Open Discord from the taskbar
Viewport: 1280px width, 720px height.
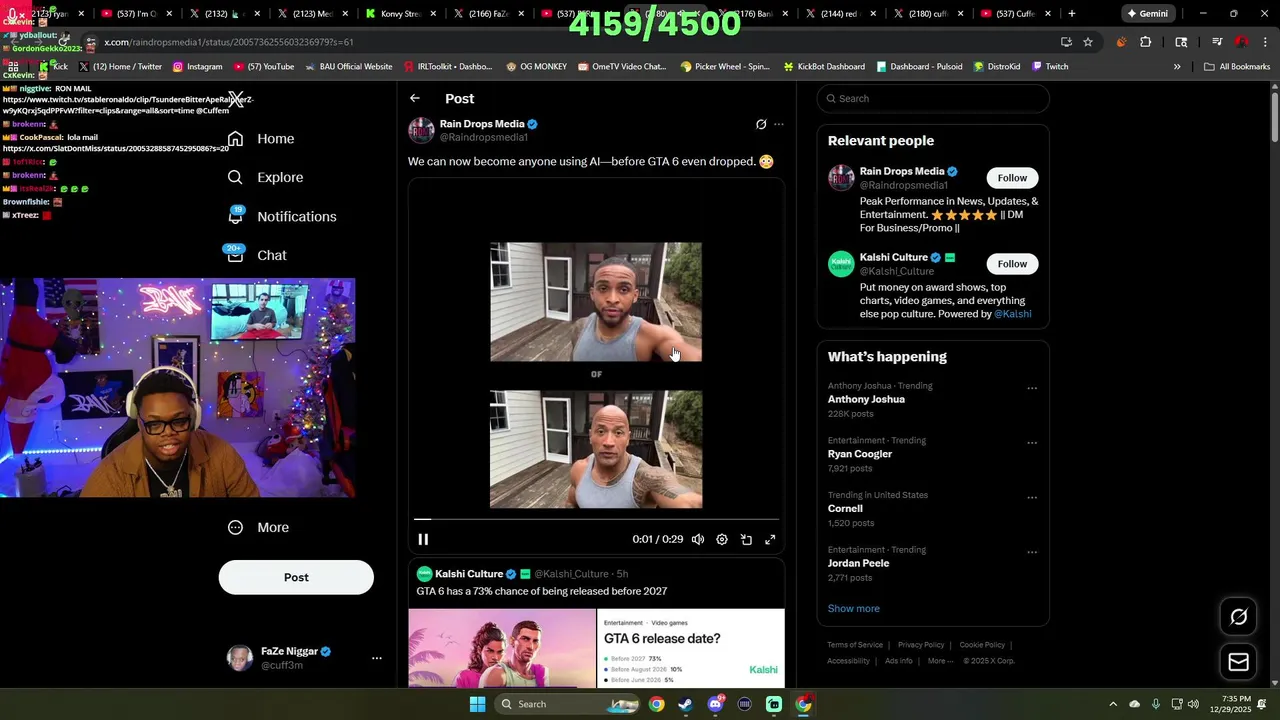(x=715, y=704)
